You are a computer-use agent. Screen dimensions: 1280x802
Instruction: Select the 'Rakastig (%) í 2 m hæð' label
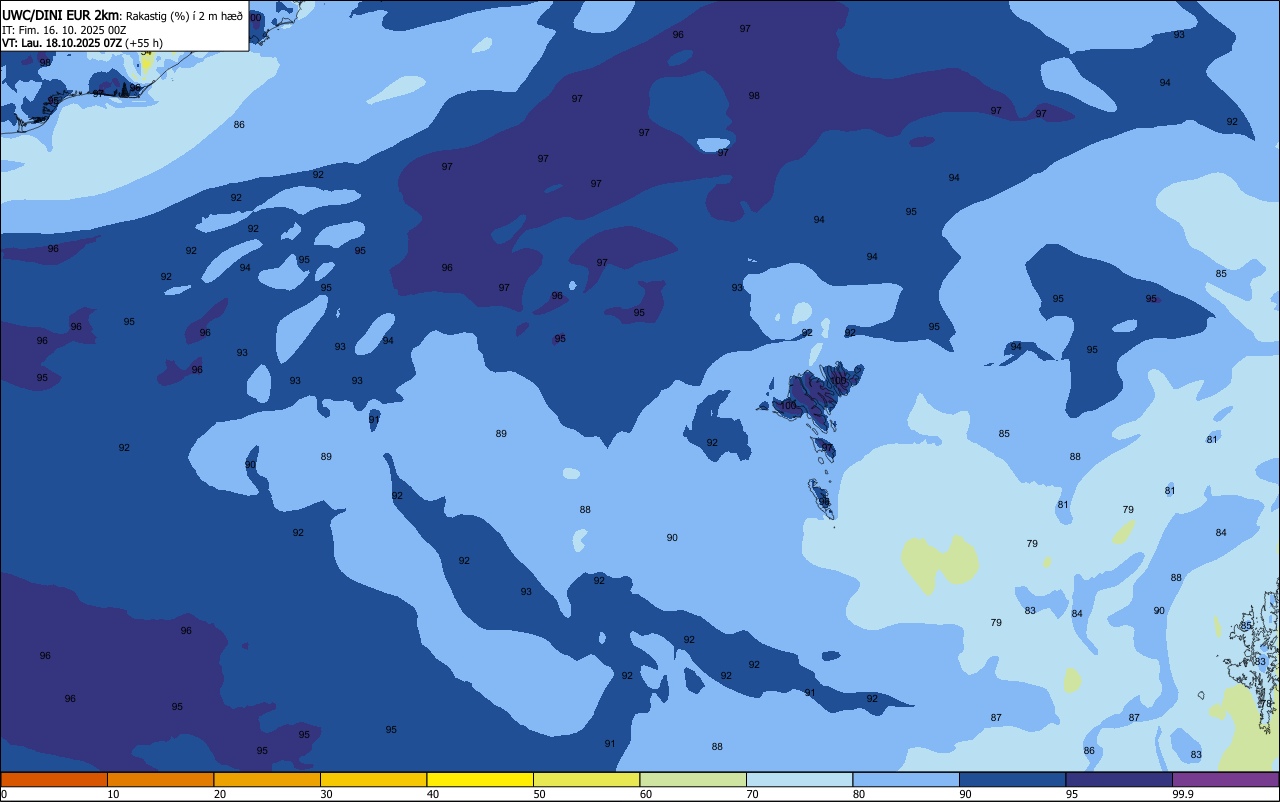[184, 16]
